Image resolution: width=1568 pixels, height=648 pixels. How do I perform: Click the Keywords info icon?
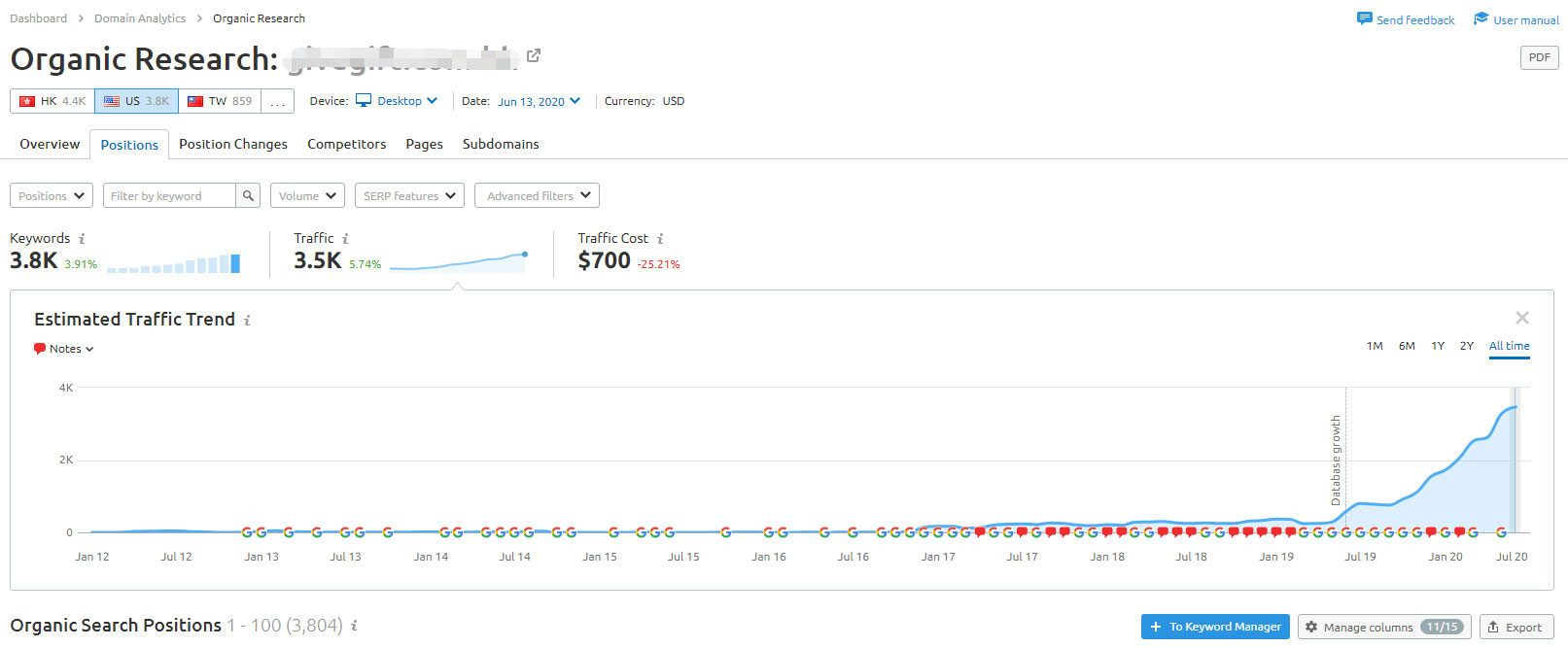coord(82,239)
